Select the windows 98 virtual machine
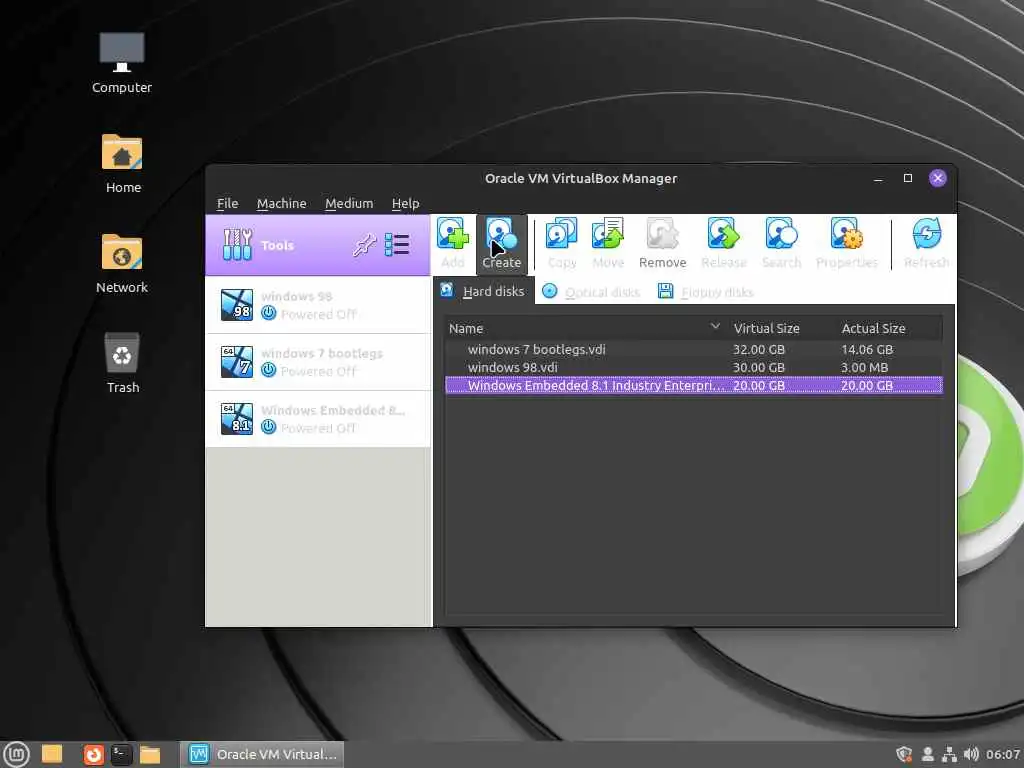 coord(318,305)
